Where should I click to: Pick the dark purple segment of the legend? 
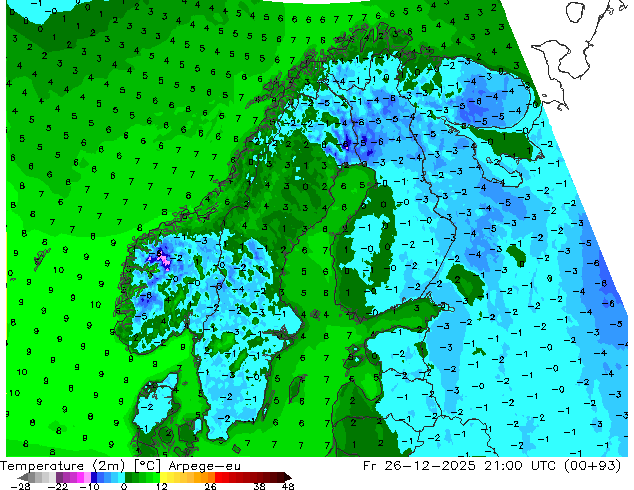pyautogui.click(x=59, y=477)
